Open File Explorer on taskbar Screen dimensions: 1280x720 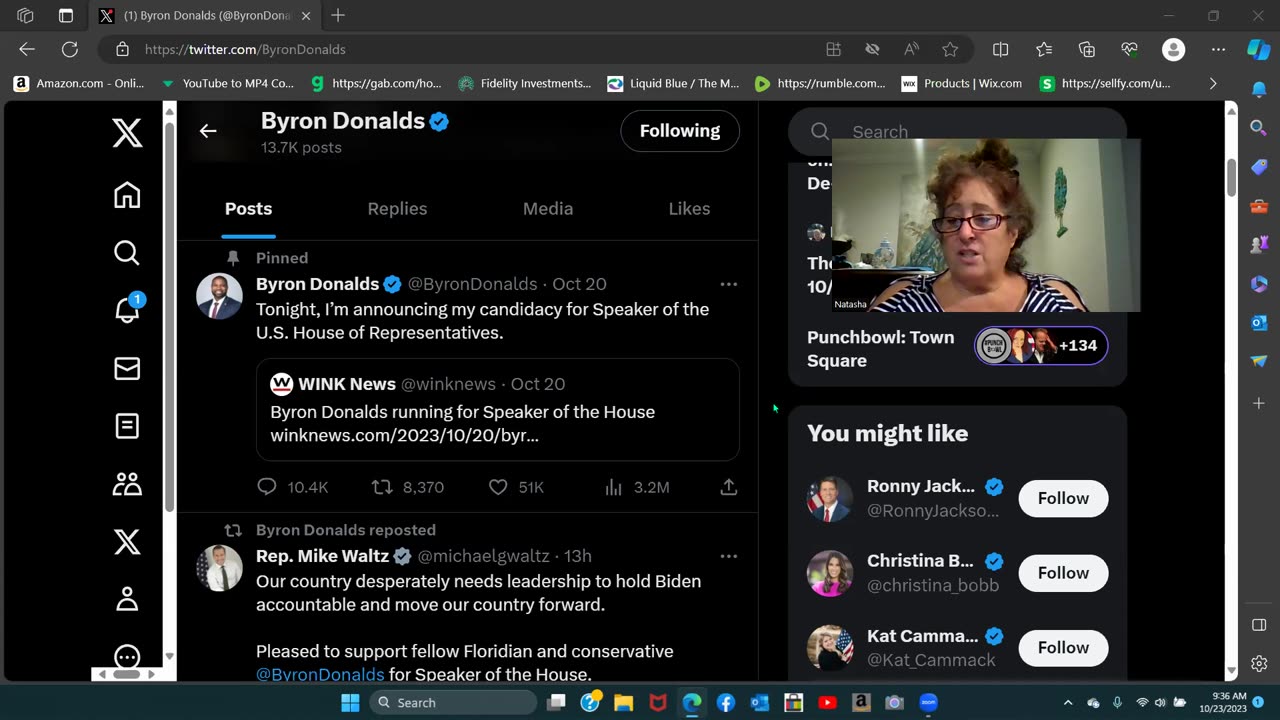(624, 703)
